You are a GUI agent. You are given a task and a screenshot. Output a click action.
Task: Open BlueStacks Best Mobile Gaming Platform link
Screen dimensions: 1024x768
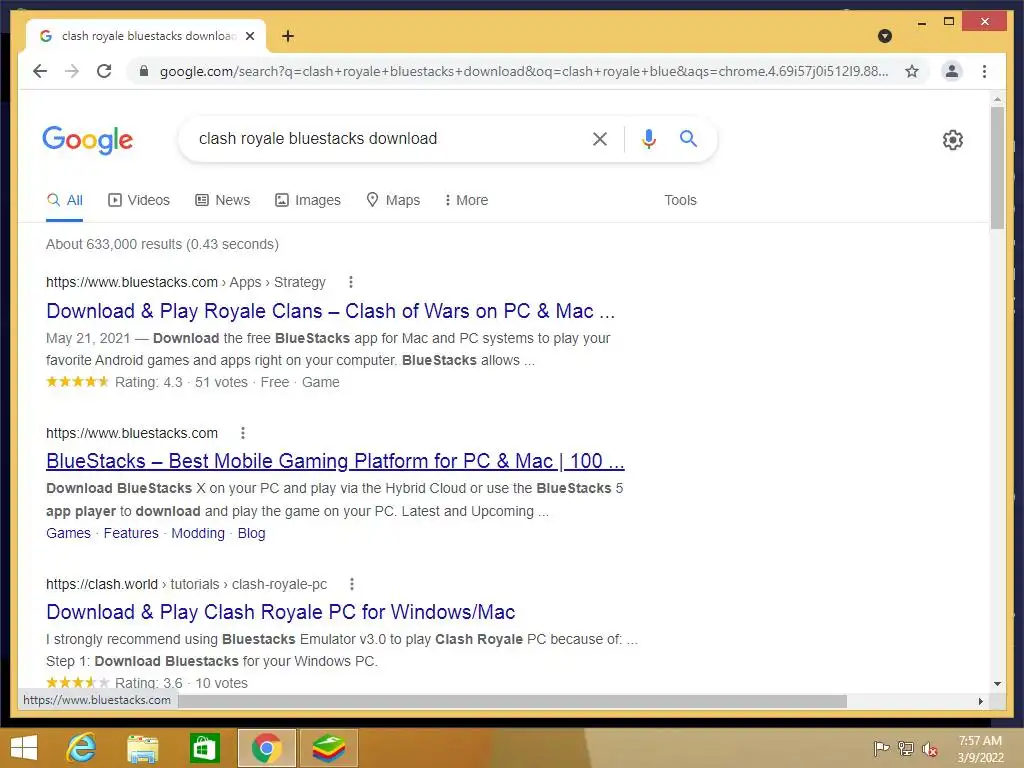335,461
